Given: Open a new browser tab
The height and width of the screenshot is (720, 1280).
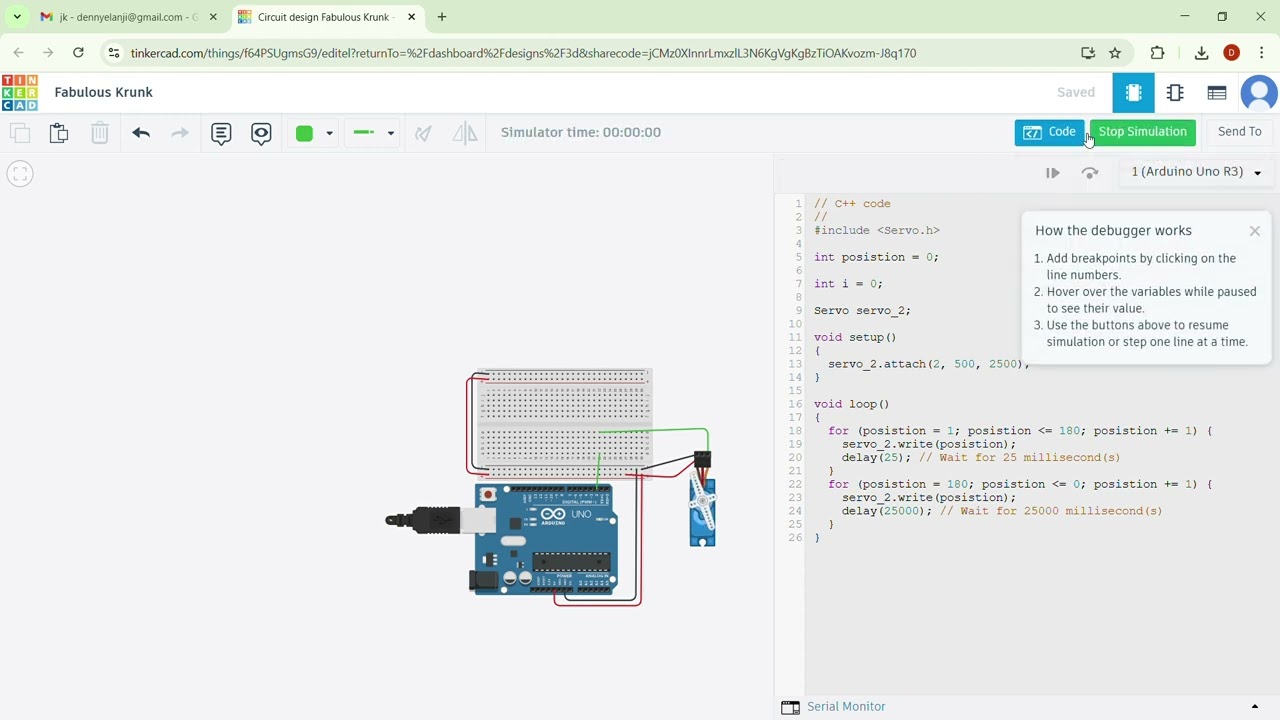Looking at the screenshot, I should tap(442, 17).
